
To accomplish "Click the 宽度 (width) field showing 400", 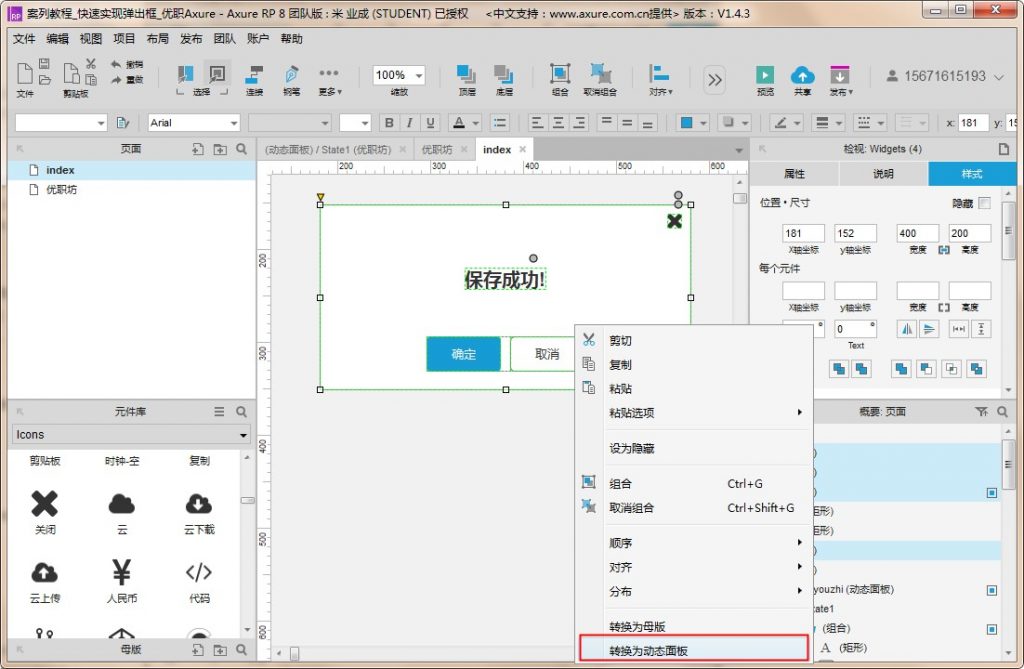I will coord(916,233).
